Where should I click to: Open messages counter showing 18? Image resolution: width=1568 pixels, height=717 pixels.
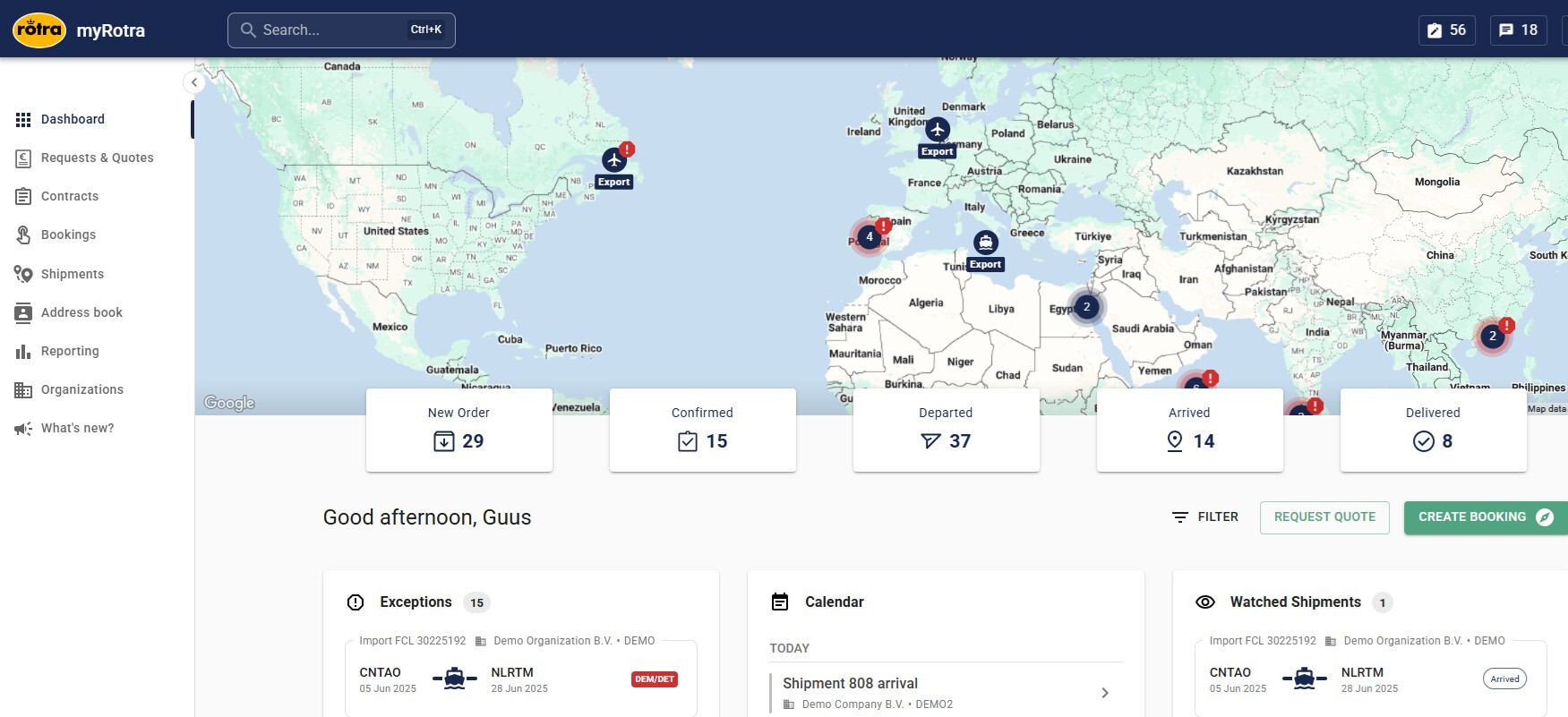[1519, 30]
